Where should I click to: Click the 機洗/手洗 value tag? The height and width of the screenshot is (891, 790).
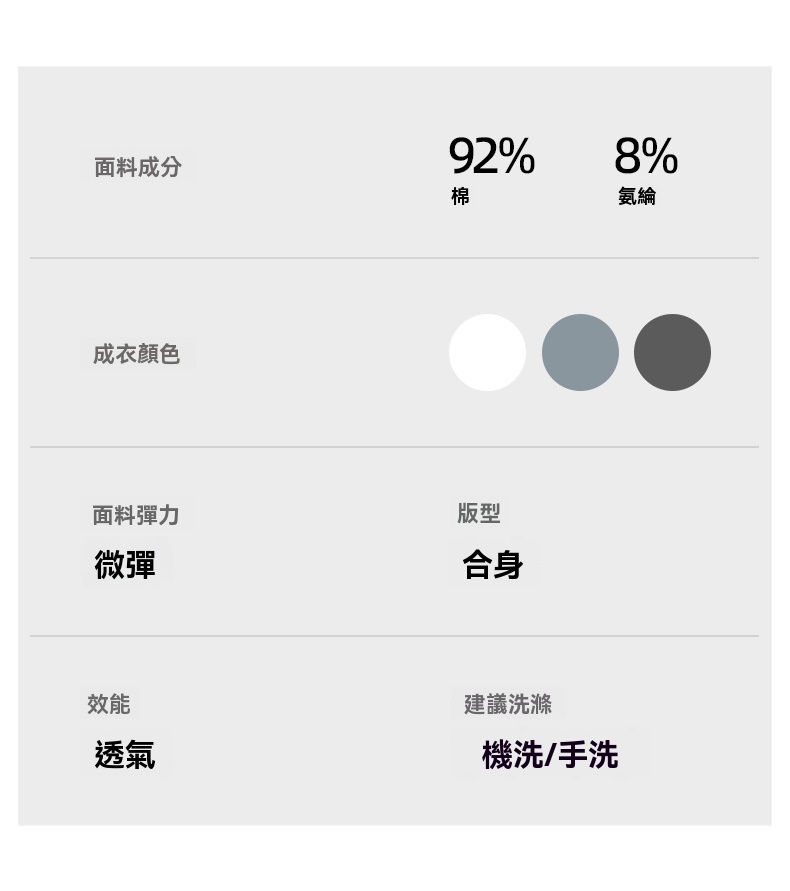[550, 755]
